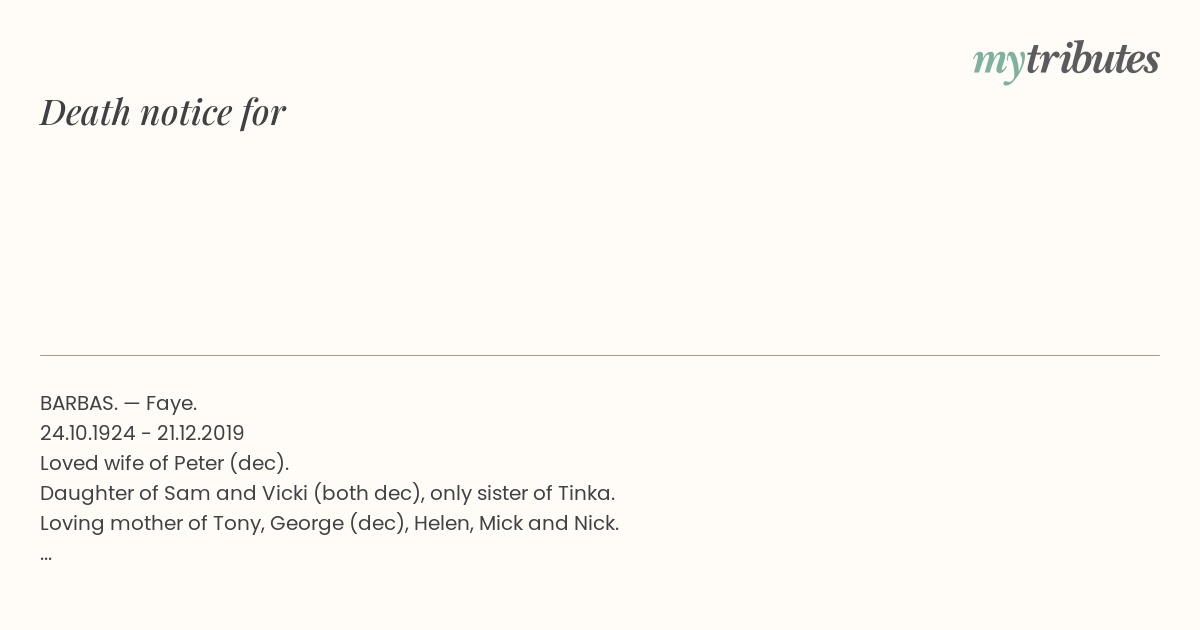Screen dimensions: 1200x630
Task: Click "Mick and Nick" at line end
Action: pos(549,523)
